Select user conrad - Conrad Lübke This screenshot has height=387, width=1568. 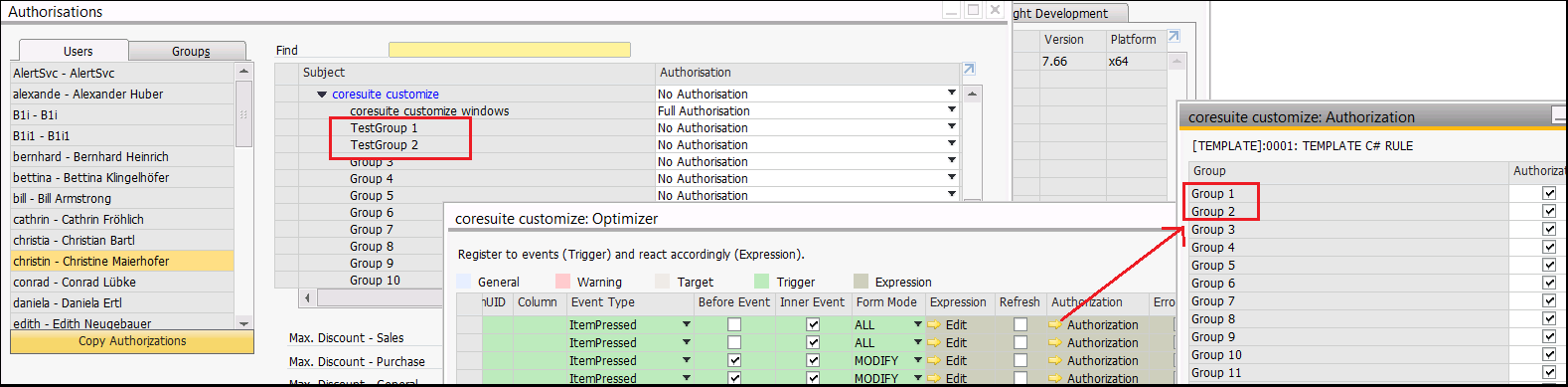point(122,282)
